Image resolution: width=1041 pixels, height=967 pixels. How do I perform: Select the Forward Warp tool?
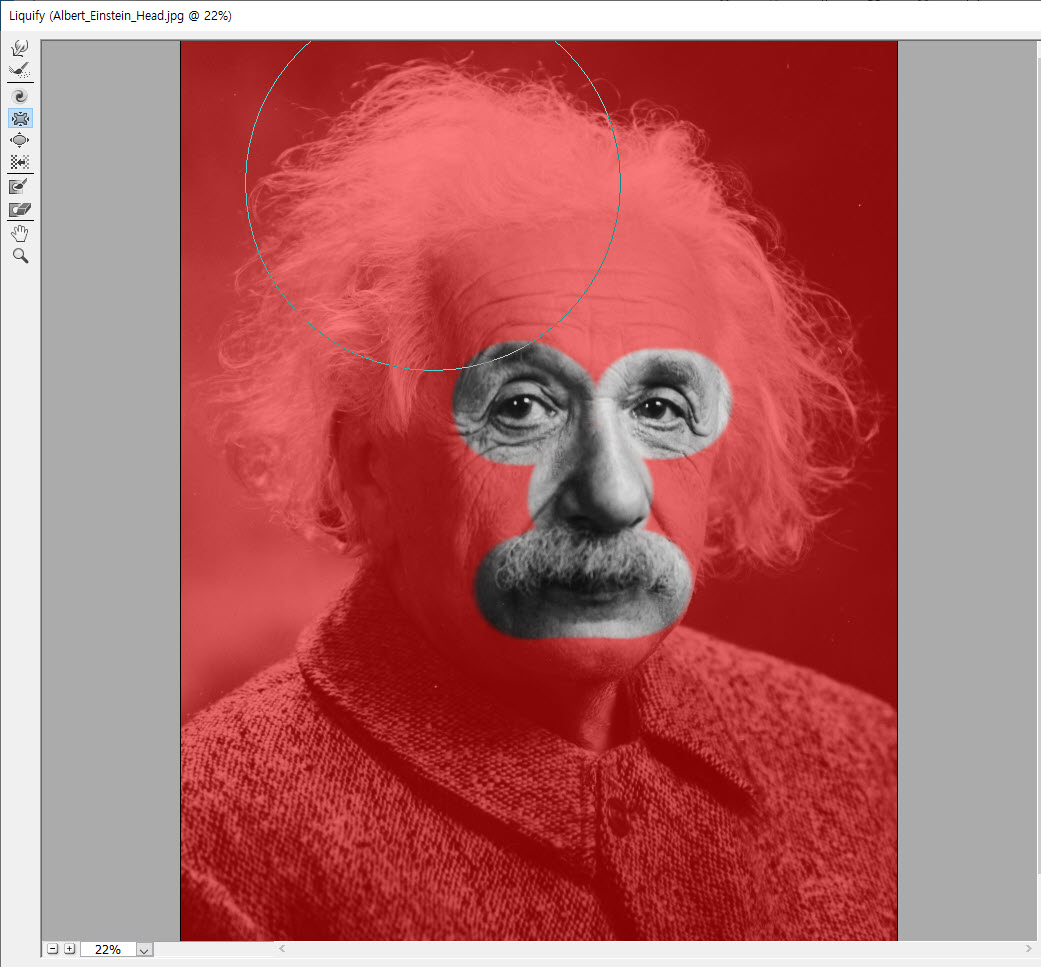click(x=20, y=48)
